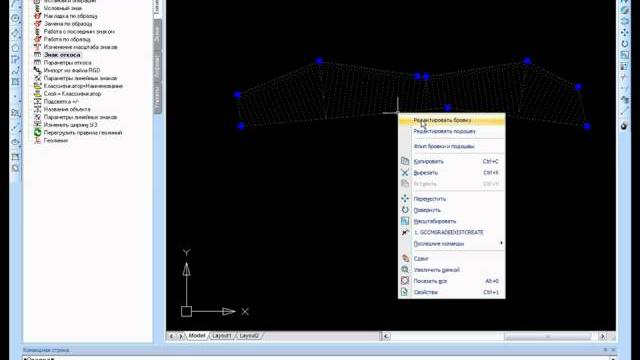Screen dimensions: 640x360
Task: Open Свойства (Ctrl+1) properties entry
Action: 451,292
